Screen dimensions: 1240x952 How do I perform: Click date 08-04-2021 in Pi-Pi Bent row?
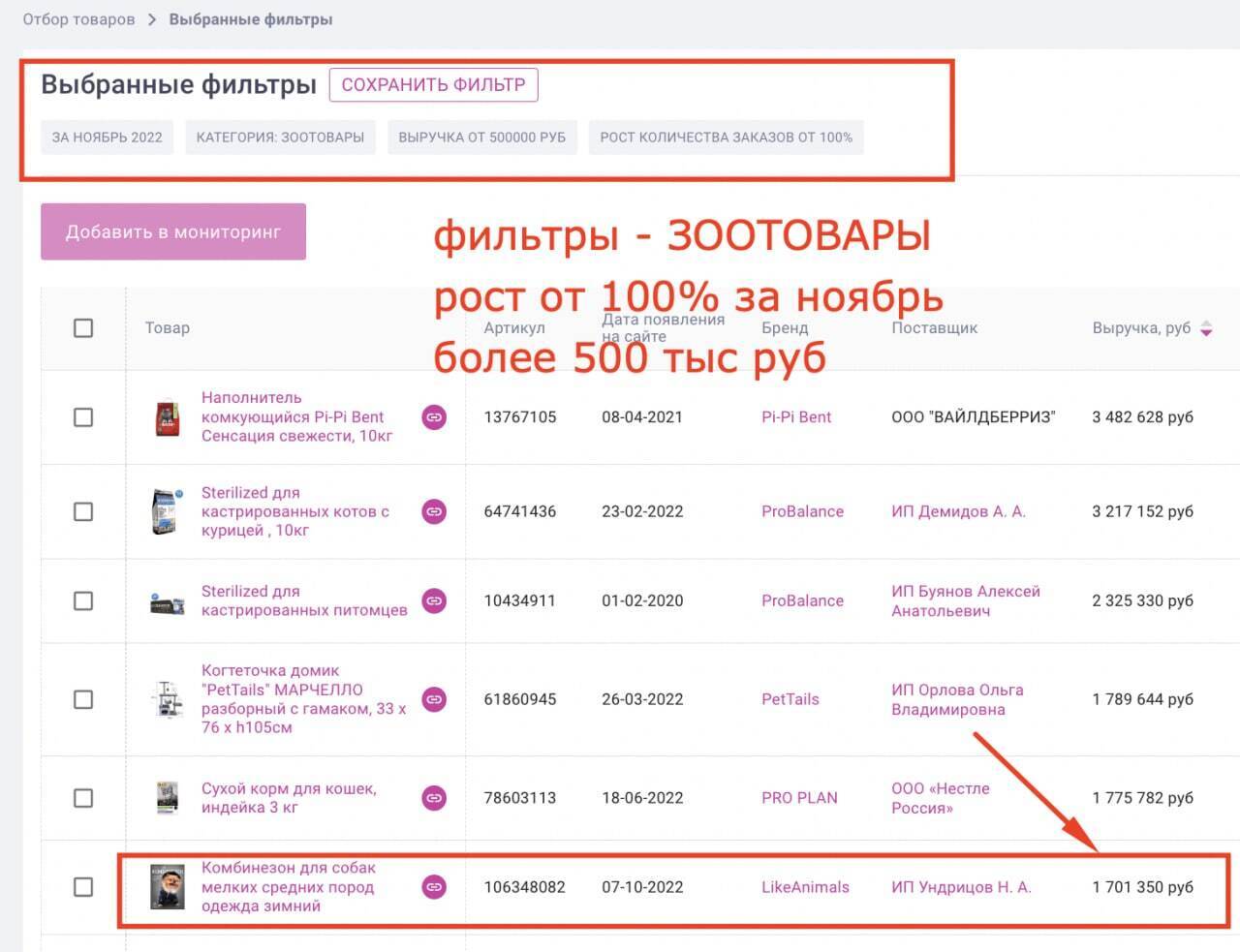click(x=642, y=417)
